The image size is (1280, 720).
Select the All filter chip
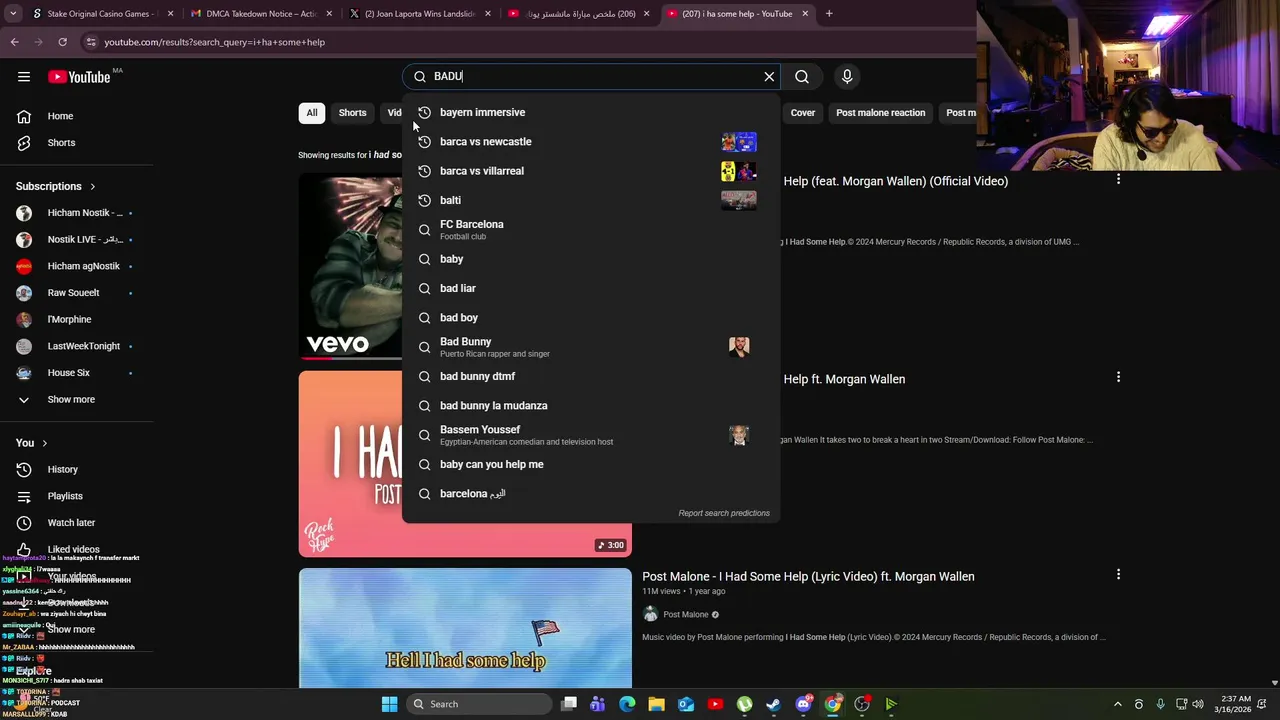(x=312, y=113)
